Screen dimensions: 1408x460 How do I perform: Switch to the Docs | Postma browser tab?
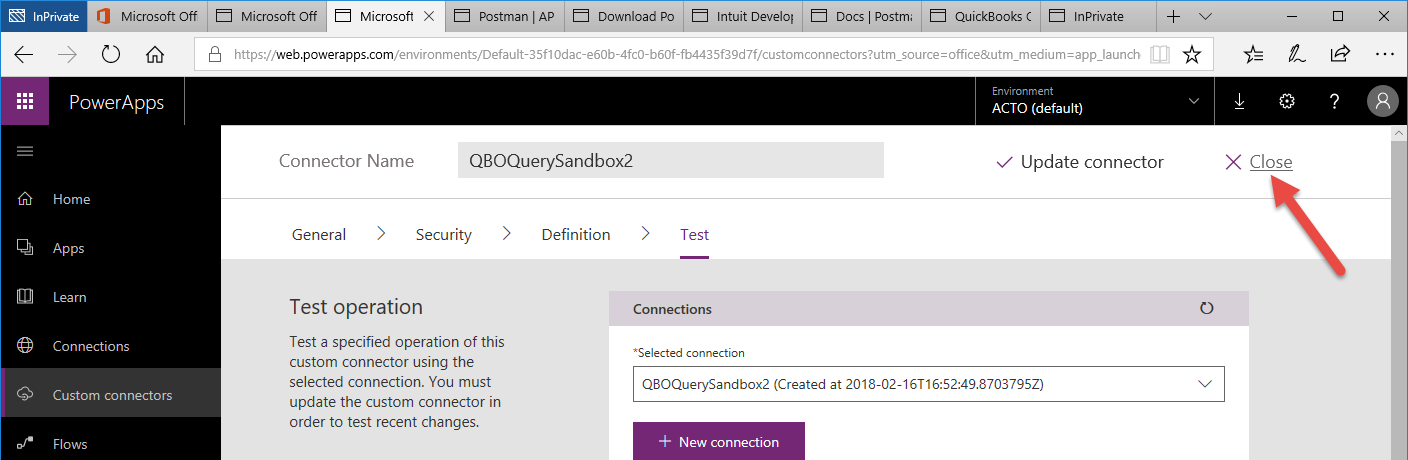(x=863, y=17)
